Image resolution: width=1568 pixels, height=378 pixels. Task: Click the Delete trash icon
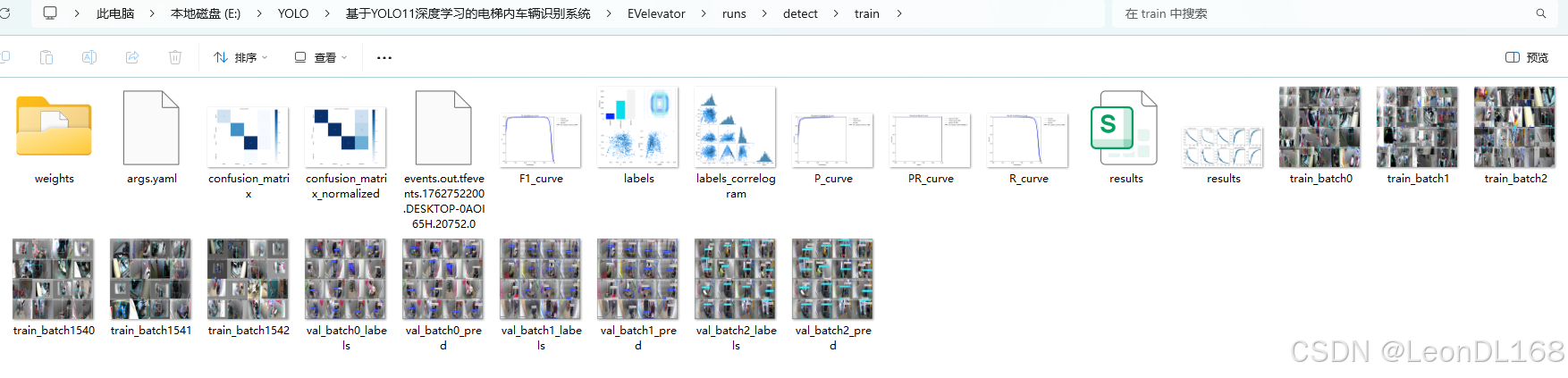click(x=175, y=57)
